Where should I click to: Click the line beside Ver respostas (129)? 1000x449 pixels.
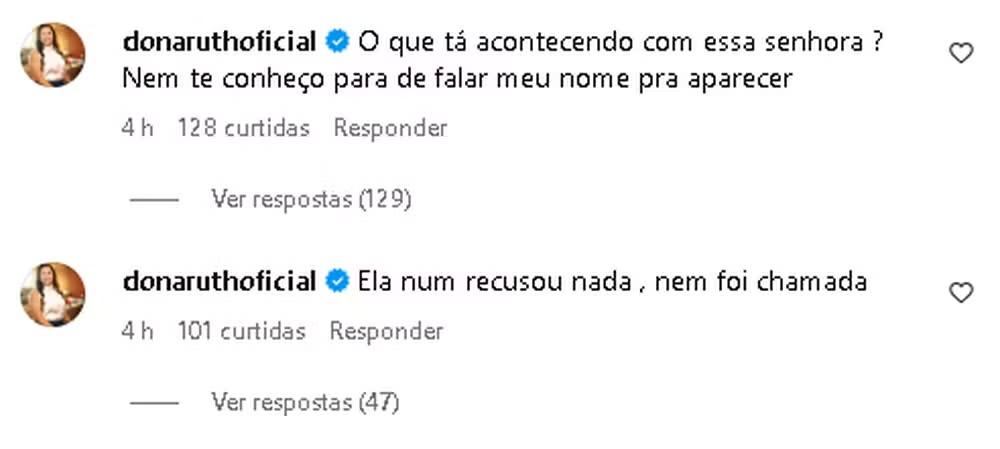tap(154, 200)
